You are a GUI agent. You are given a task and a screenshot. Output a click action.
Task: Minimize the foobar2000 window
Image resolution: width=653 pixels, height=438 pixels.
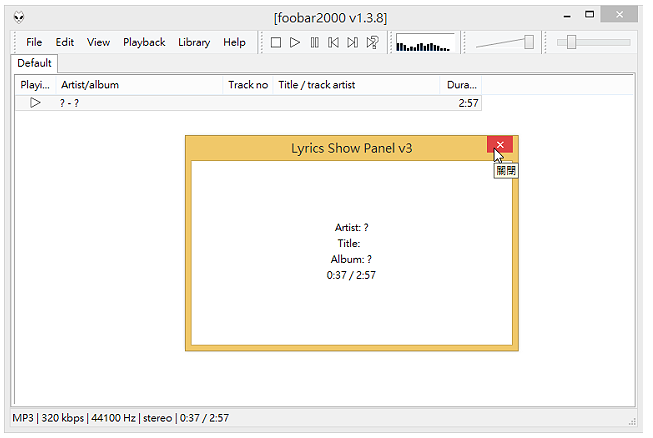click(x=567, y=15)
